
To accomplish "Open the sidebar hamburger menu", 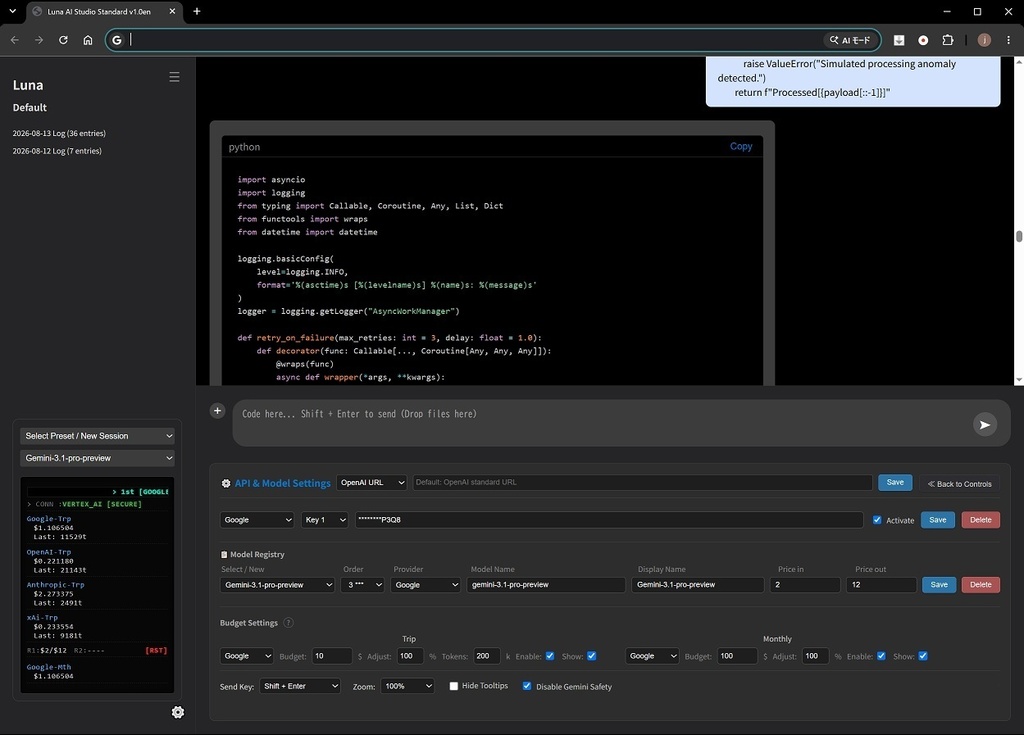I will pyautogui.click(x=174, y=77).
